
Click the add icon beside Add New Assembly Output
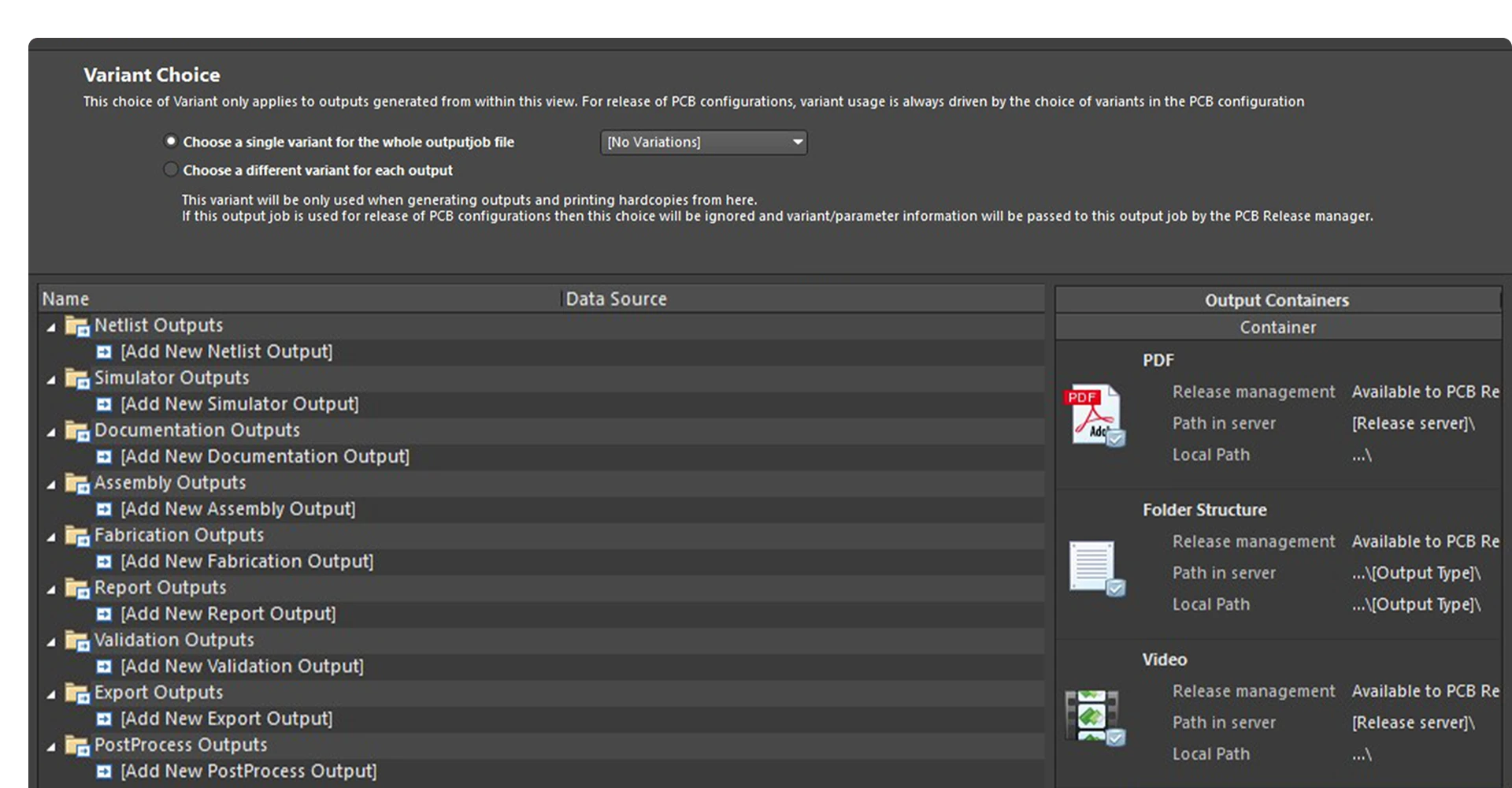pyautogui.click(x=104, y=509)
